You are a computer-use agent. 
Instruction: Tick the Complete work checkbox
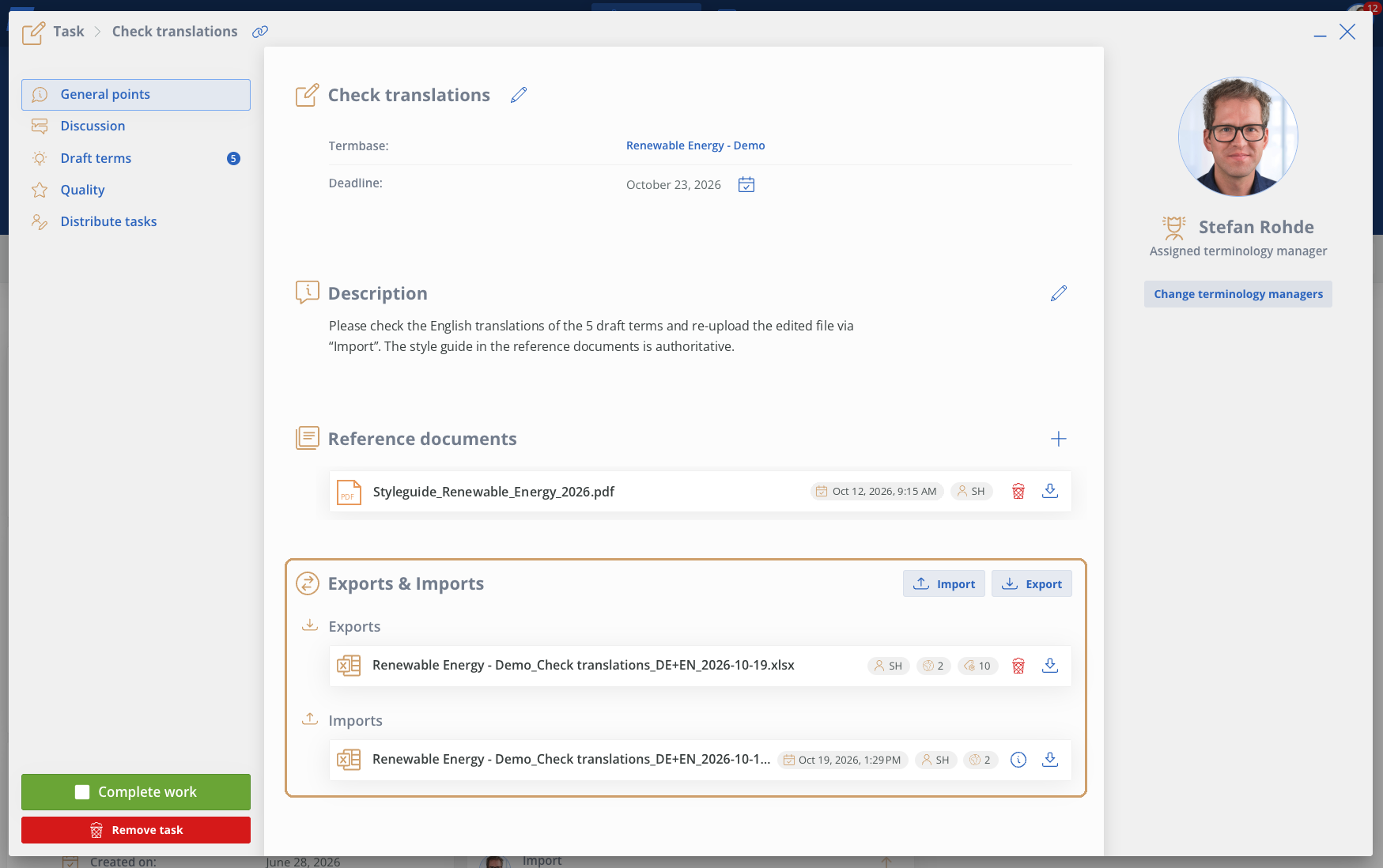tap(82, 792)
